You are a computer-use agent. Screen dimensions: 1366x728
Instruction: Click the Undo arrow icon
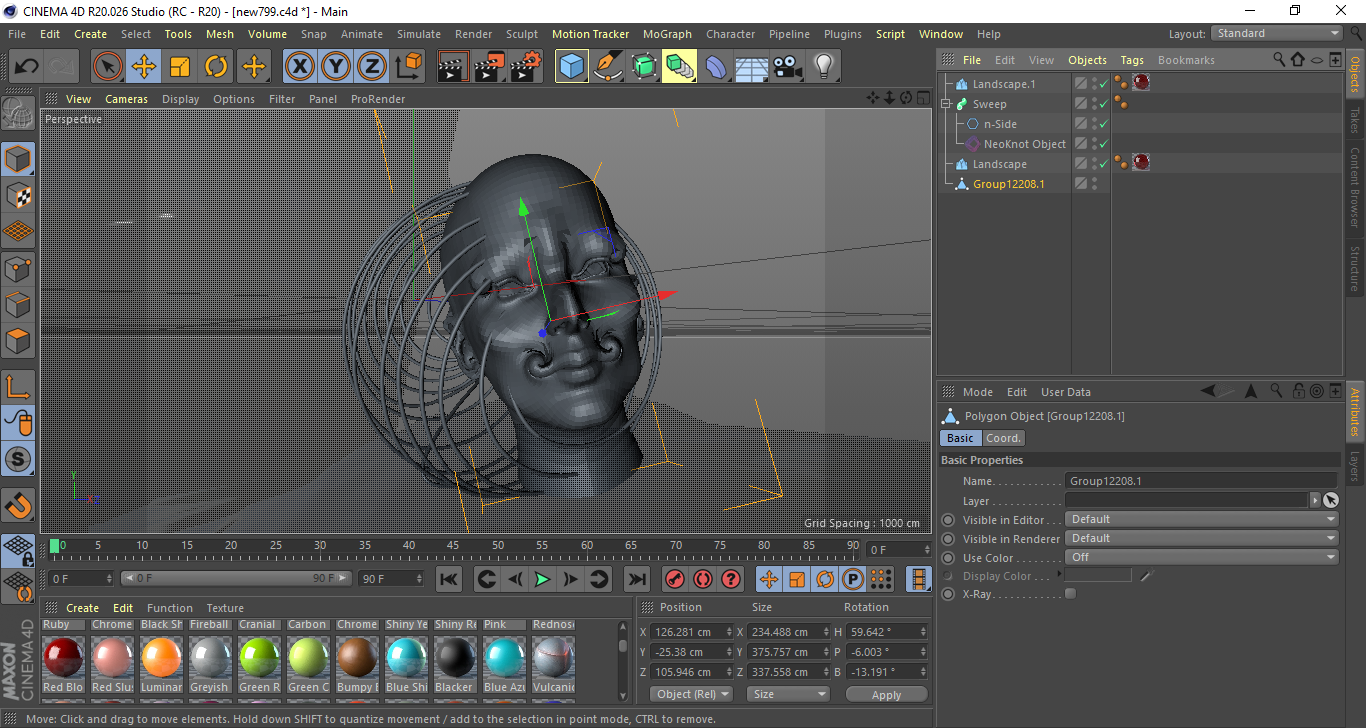(x=27, y=67)
